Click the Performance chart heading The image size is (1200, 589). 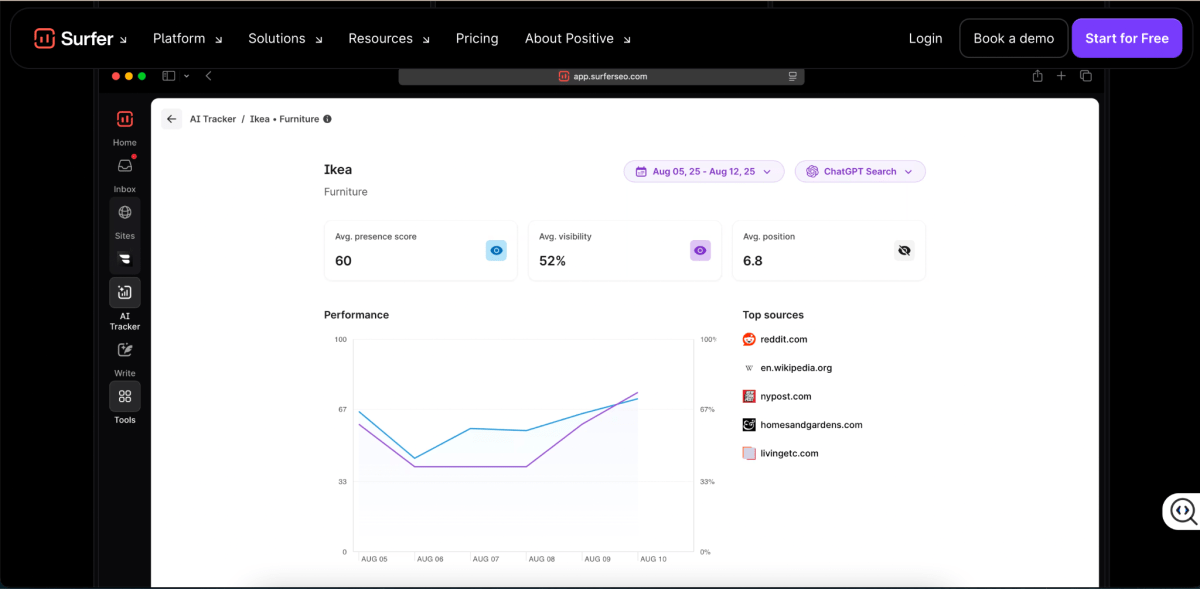356,315
